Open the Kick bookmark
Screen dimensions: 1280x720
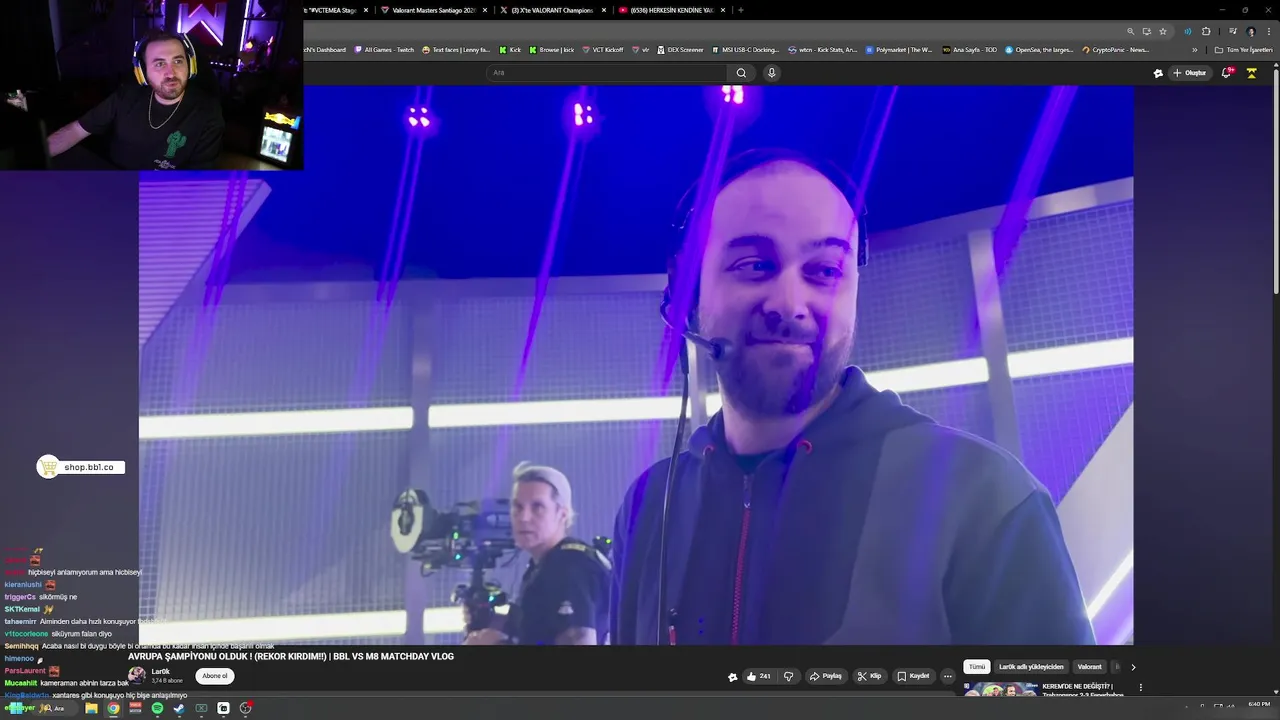(510, 50)
